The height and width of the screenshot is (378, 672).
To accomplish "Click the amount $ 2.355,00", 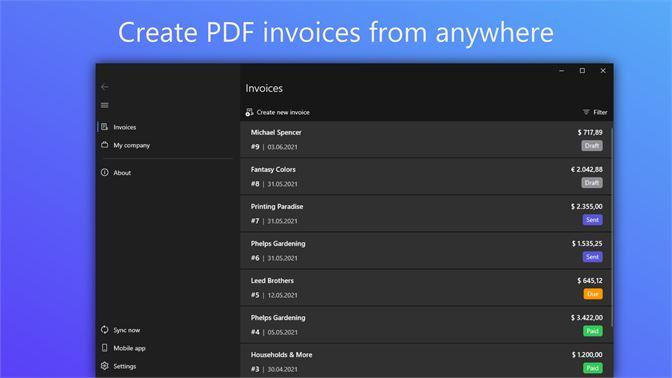I will tap(587, 207).
